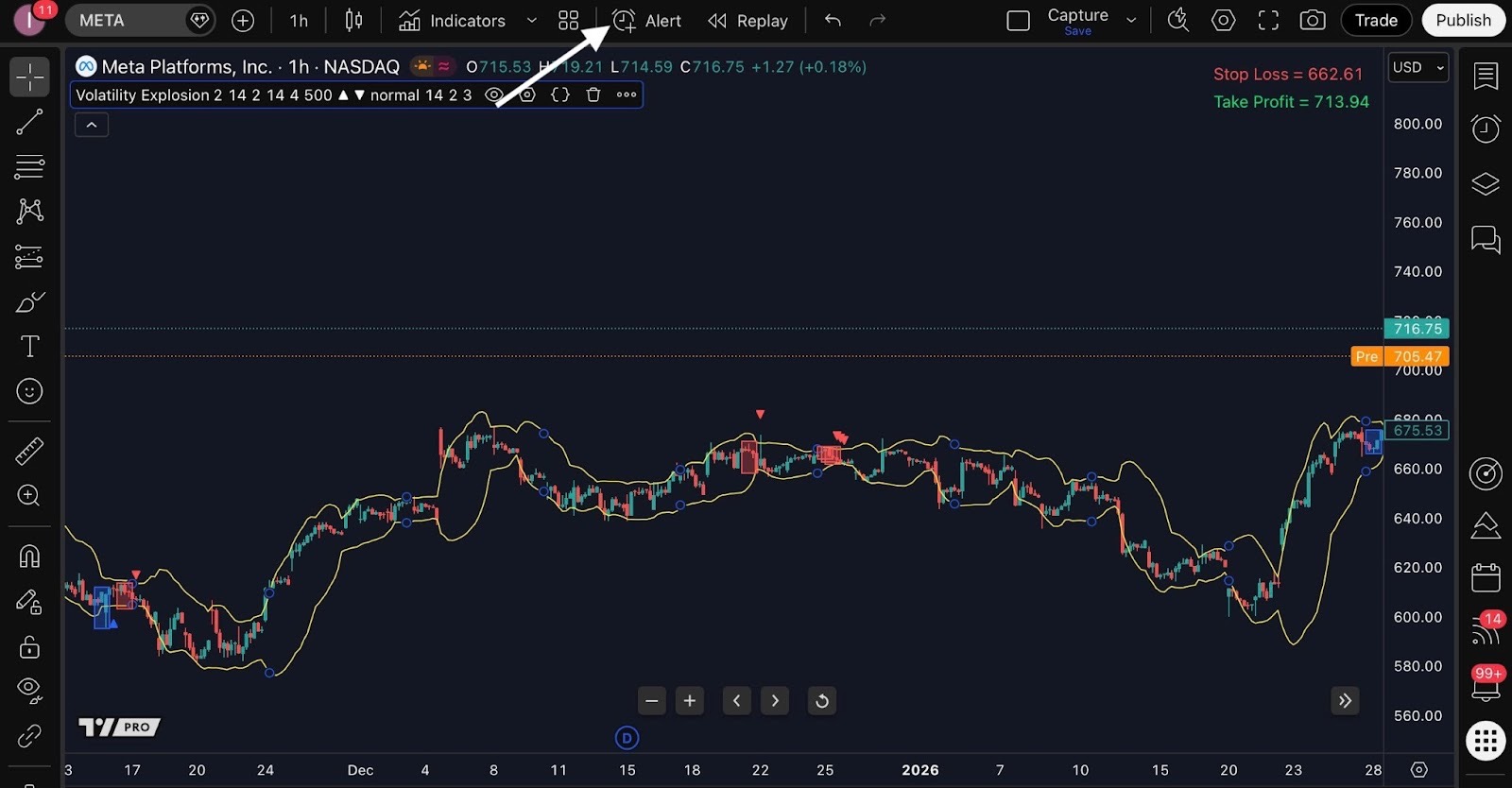Toggle stay in drawing mode
The width and height of the screenshot is (1512, 788).
pyautogui.click(x=29, y=602)
